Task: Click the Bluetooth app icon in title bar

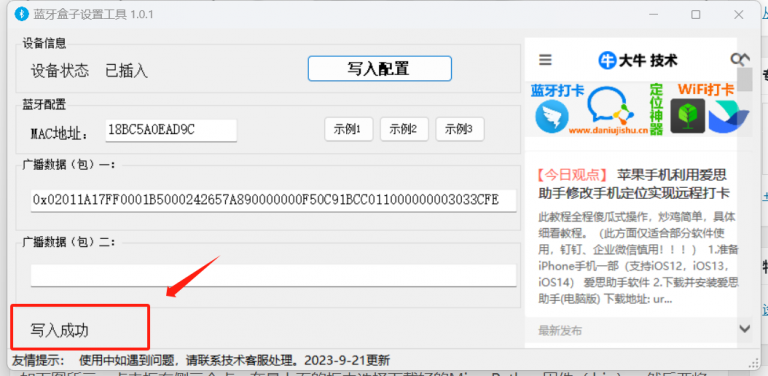Action: [22, 14]
